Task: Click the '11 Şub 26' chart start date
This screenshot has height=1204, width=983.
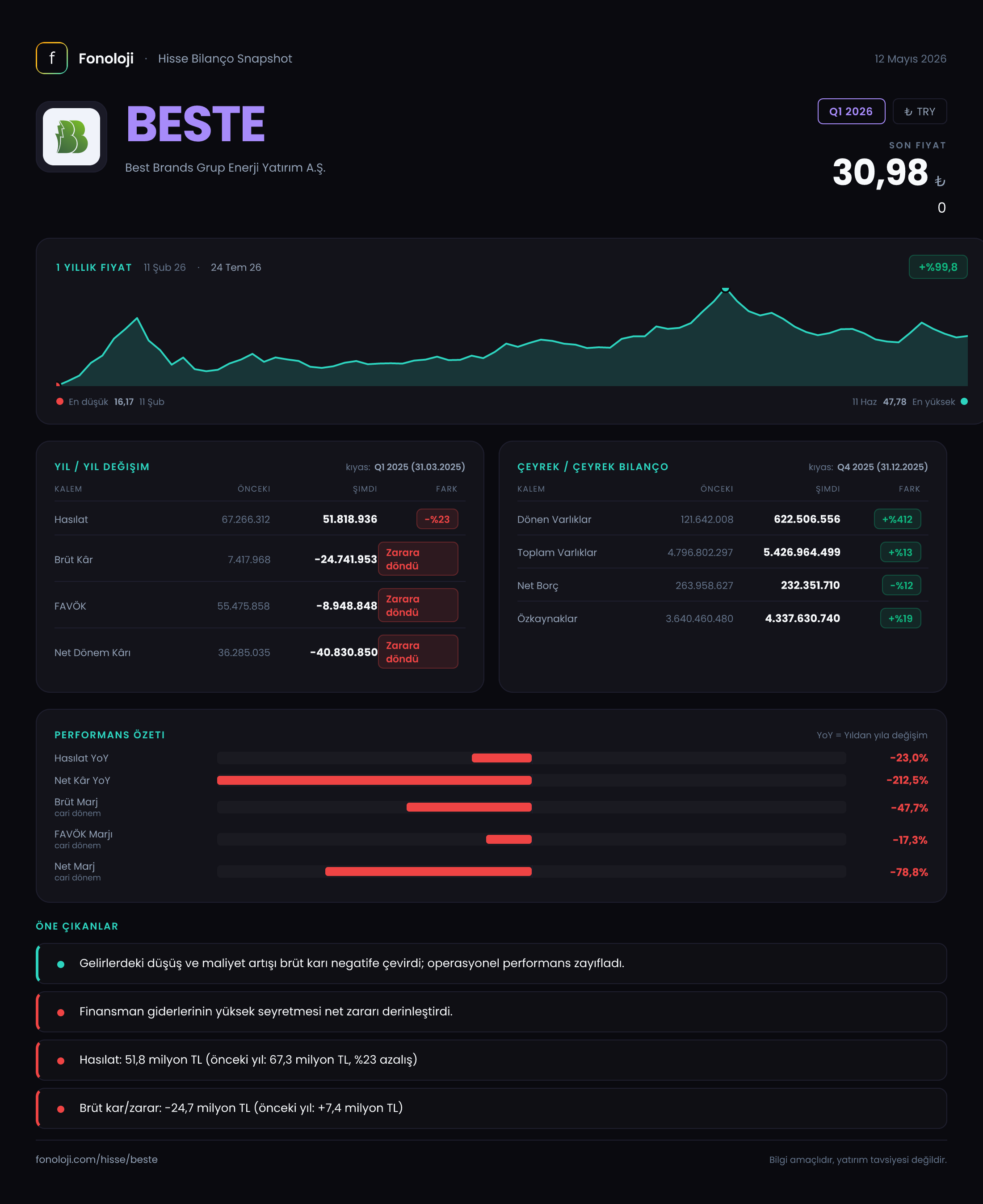Action: coord(164,267)
